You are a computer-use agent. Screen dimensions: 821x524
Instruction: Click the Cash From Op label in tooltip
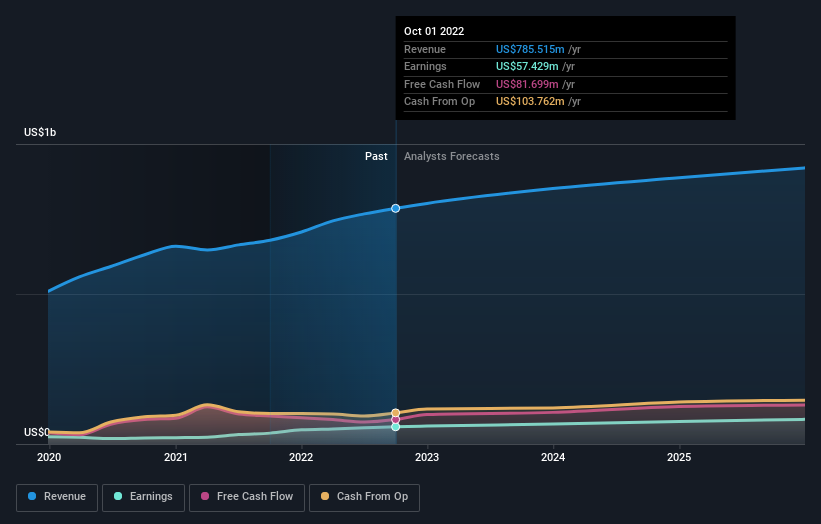pos(439,102)
